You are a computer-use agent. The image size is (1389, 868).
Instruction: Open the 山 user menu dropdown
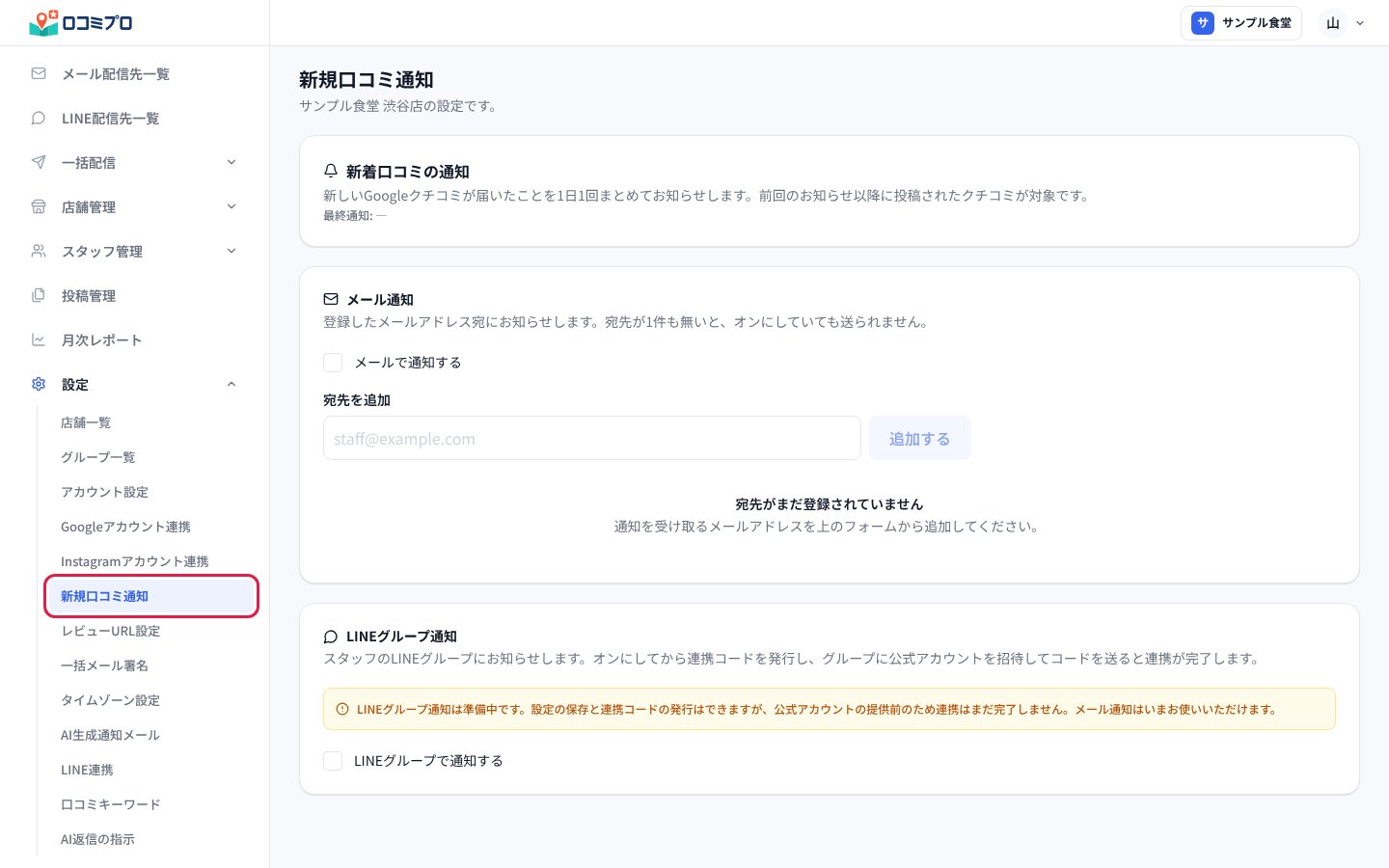1344,23
